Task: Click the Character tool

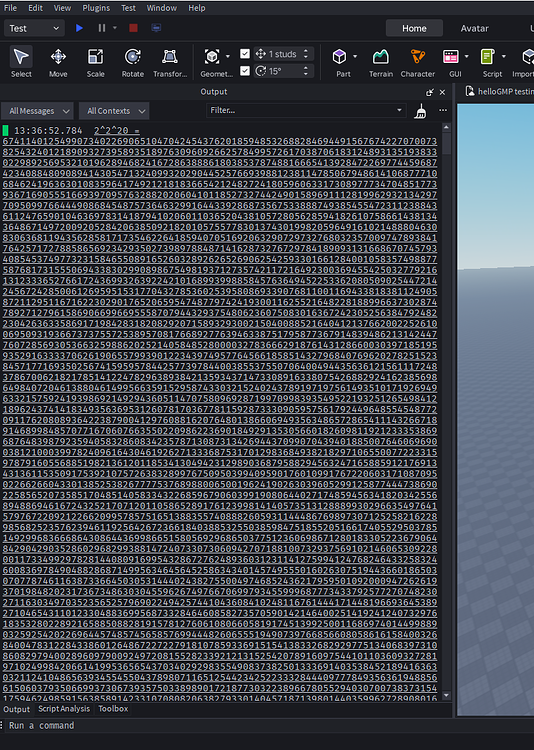Action: [x=418, y=62]
